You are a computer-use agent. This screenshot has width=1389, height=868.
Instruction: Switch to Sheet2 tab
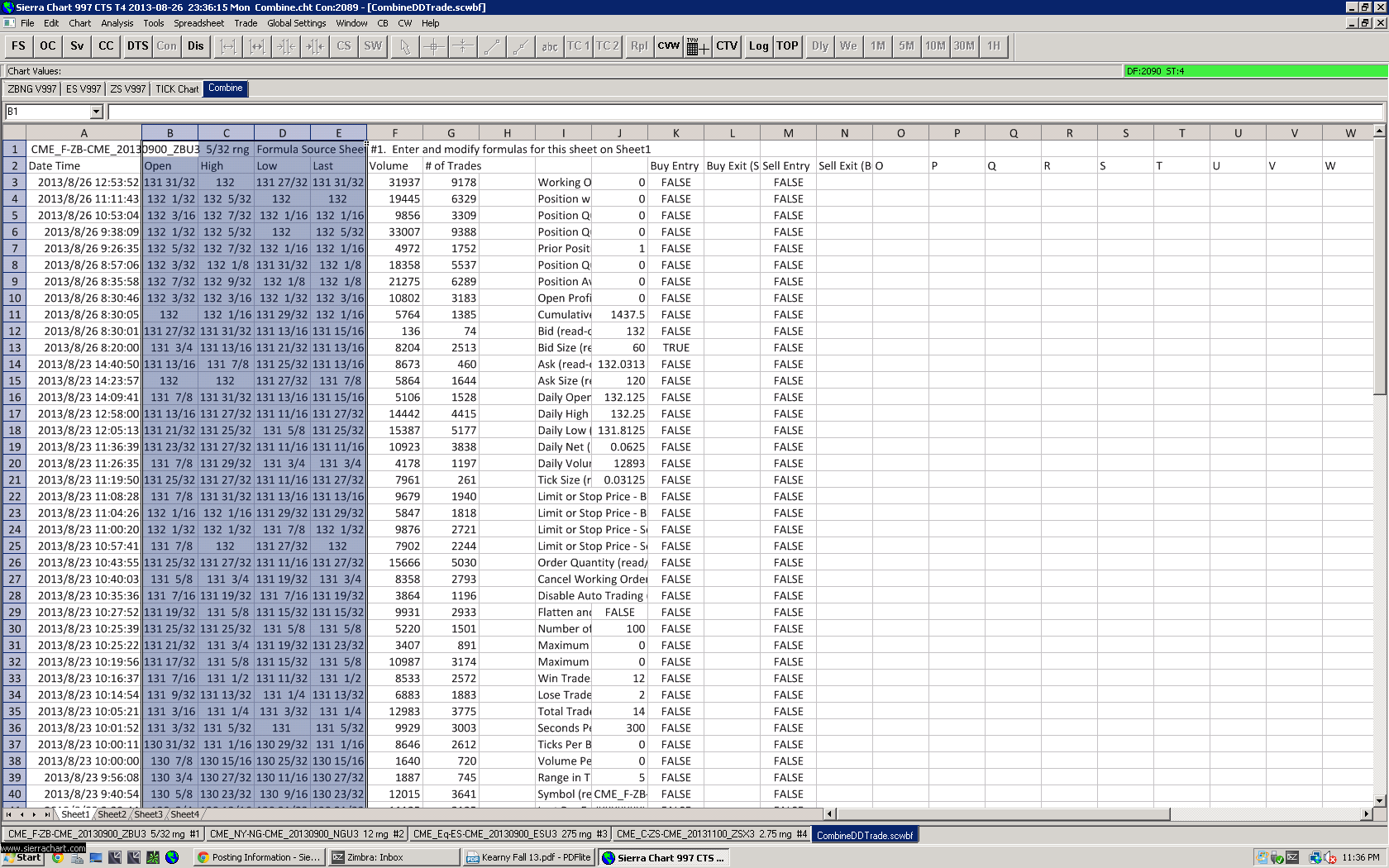tap(112, 814)
